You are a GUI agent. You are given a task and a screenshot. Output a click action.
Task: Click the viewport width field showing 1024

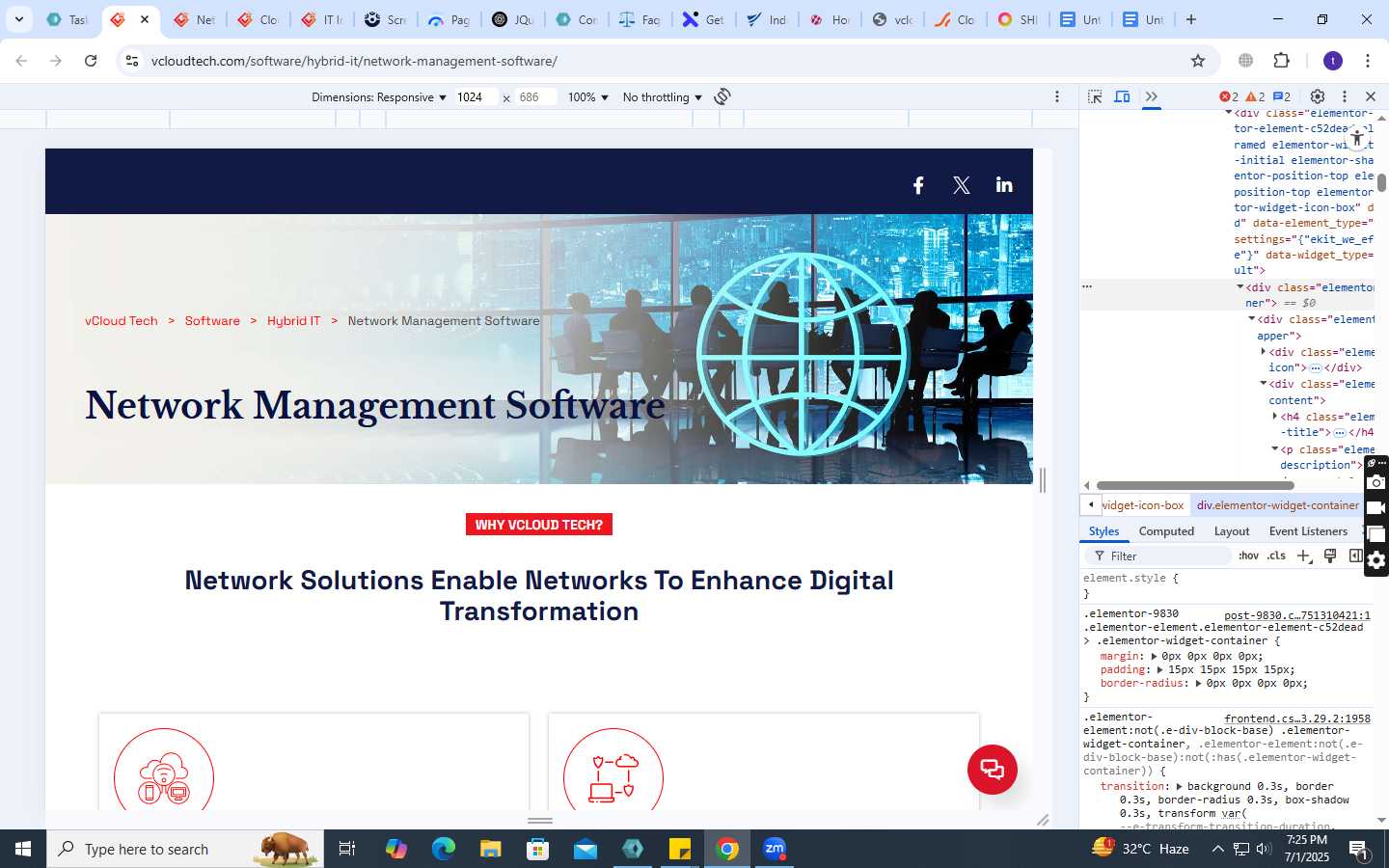tap(476, 97)
